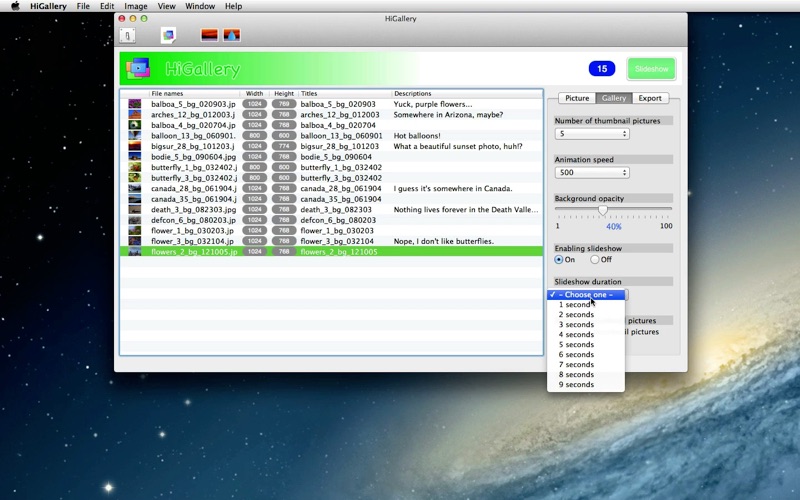Turn slideshow On radio button

point(559,260)
